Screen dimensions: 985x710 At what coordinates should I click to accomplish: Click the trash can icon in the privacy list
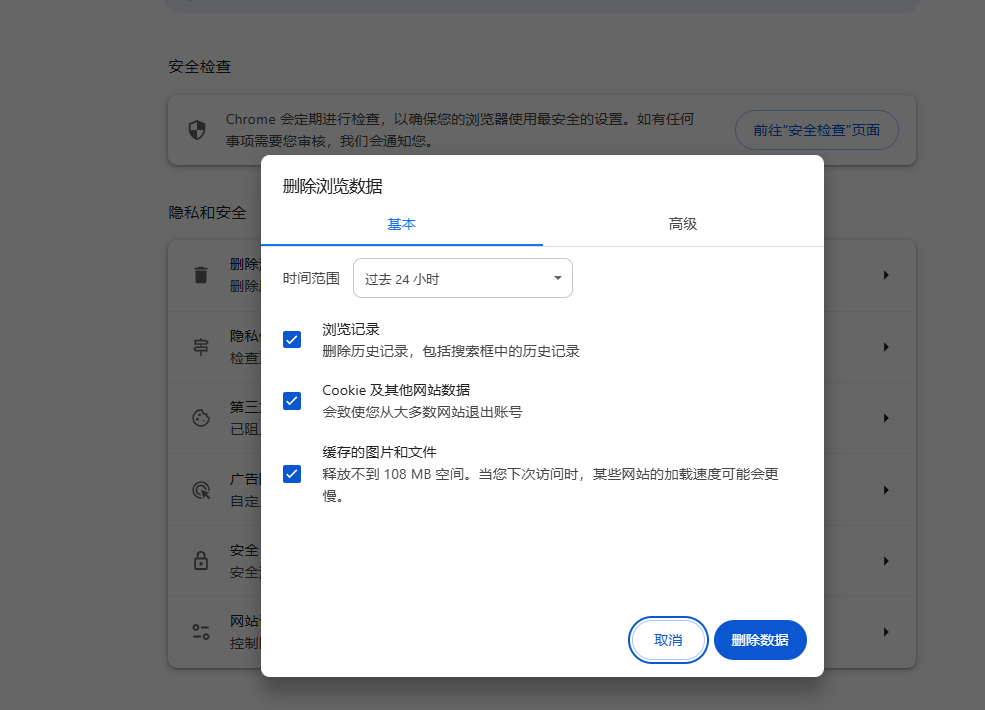coord(201,275)
